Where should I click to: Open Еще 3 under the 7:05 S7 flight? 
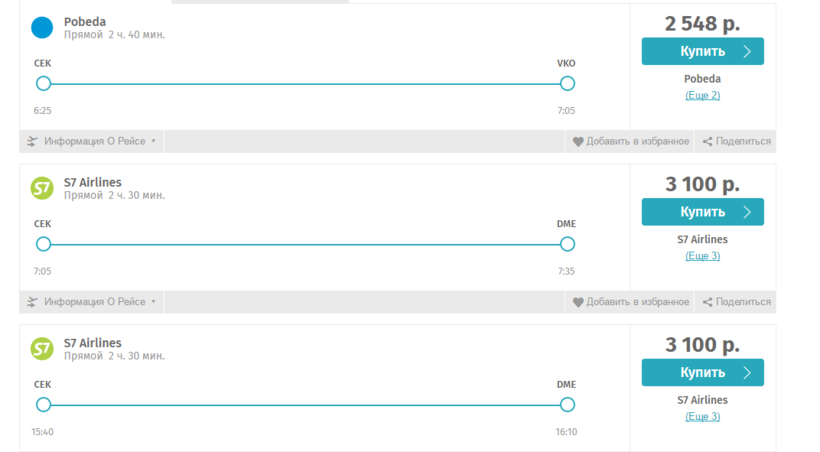pos(702,256)
